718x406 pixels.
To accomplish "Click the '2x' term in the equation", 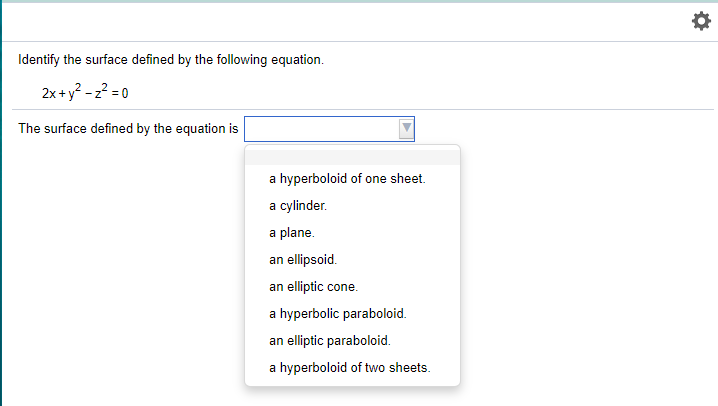I will pos(49,94).
